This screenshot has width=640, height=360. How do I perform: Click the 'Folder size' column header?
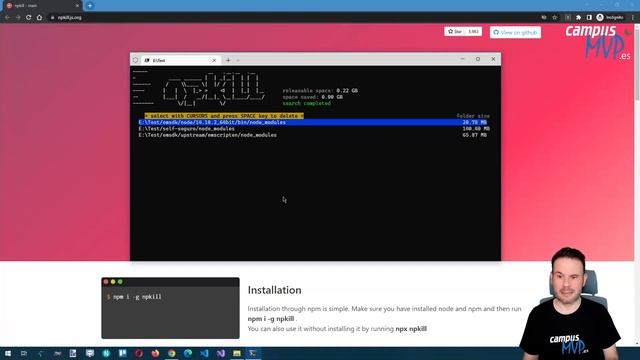[x=473, y=116]
